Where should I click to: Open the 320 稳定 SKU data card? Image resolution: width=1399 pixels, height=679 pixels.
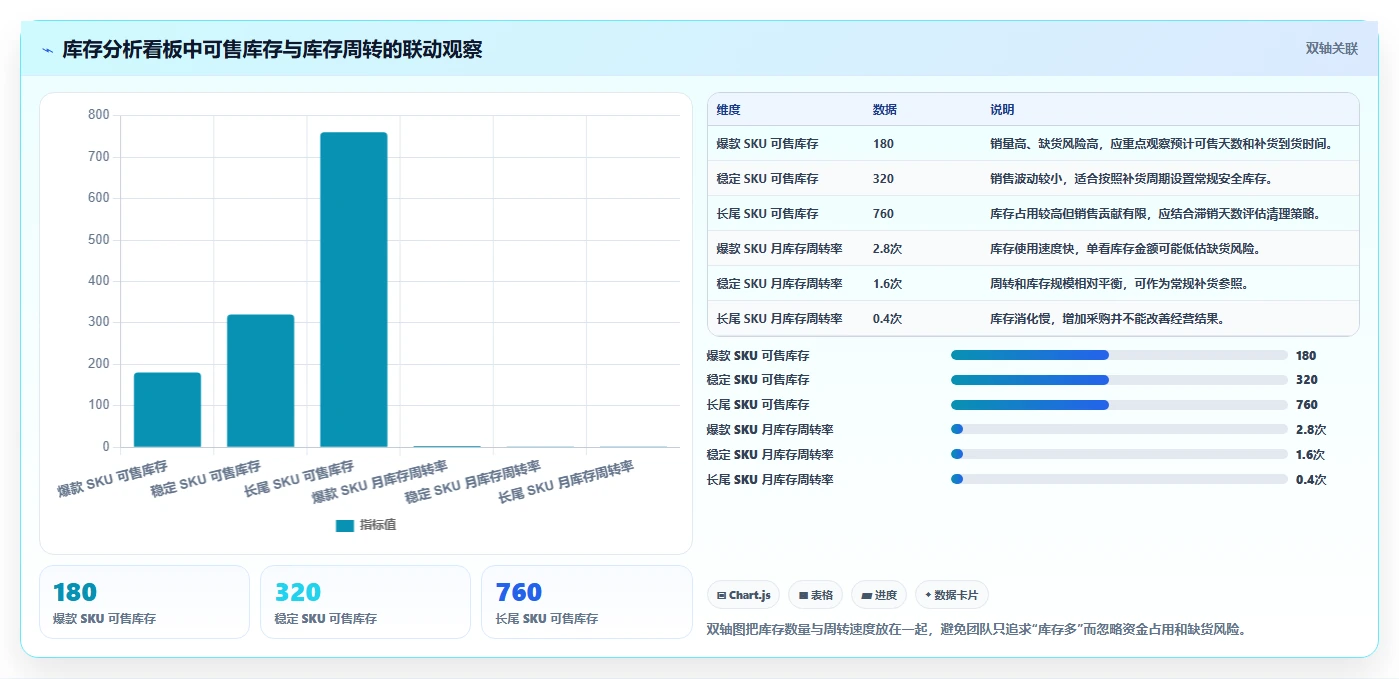tap(365, 602)
